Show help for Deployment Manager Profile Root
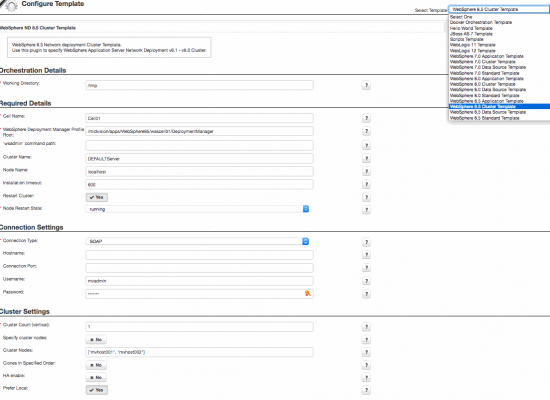This screenshot has height=400, width=550. pyautogui.click(x=366, y=131)
